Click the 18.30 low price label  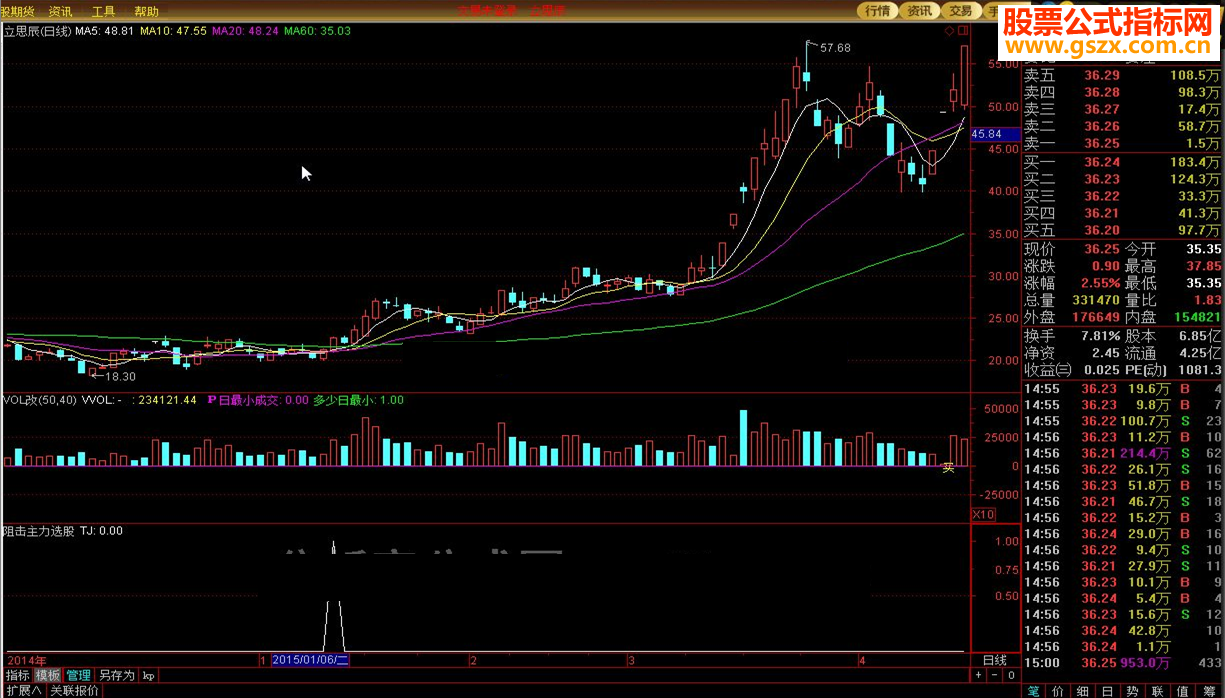tap(120, 377)
